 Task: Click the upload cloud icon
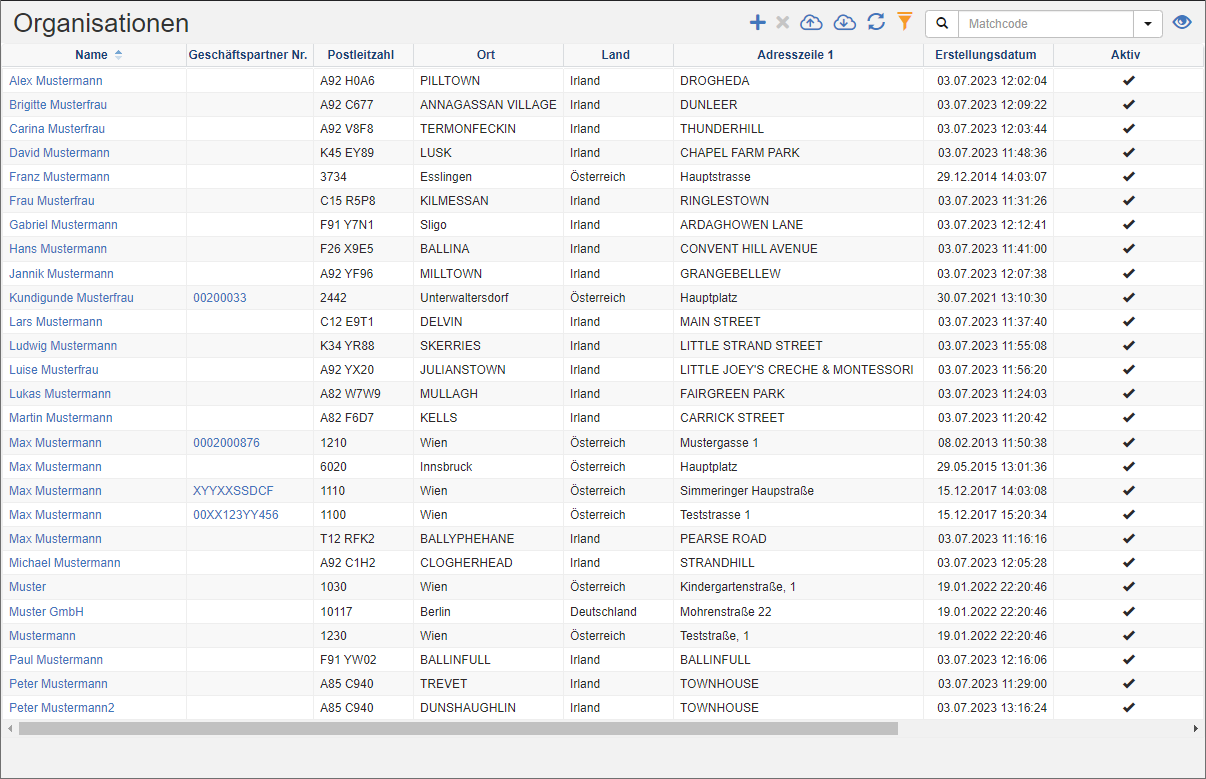coord(811,22)
